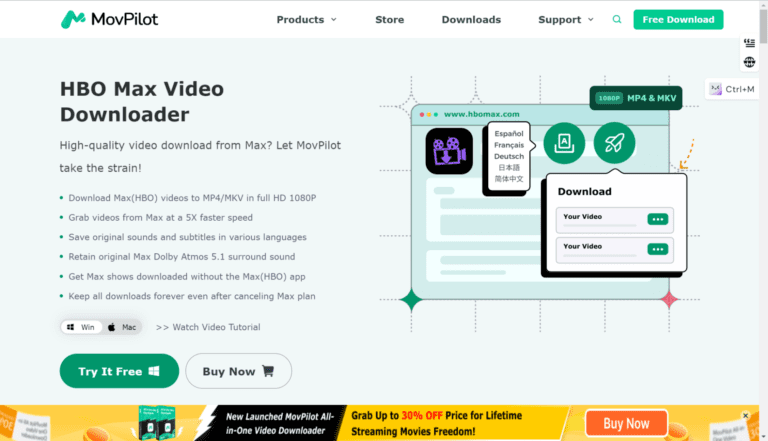Click the page vertical scrollbar thumb
The height and width of the screenshot is (441, 768).
click(763, 27)
